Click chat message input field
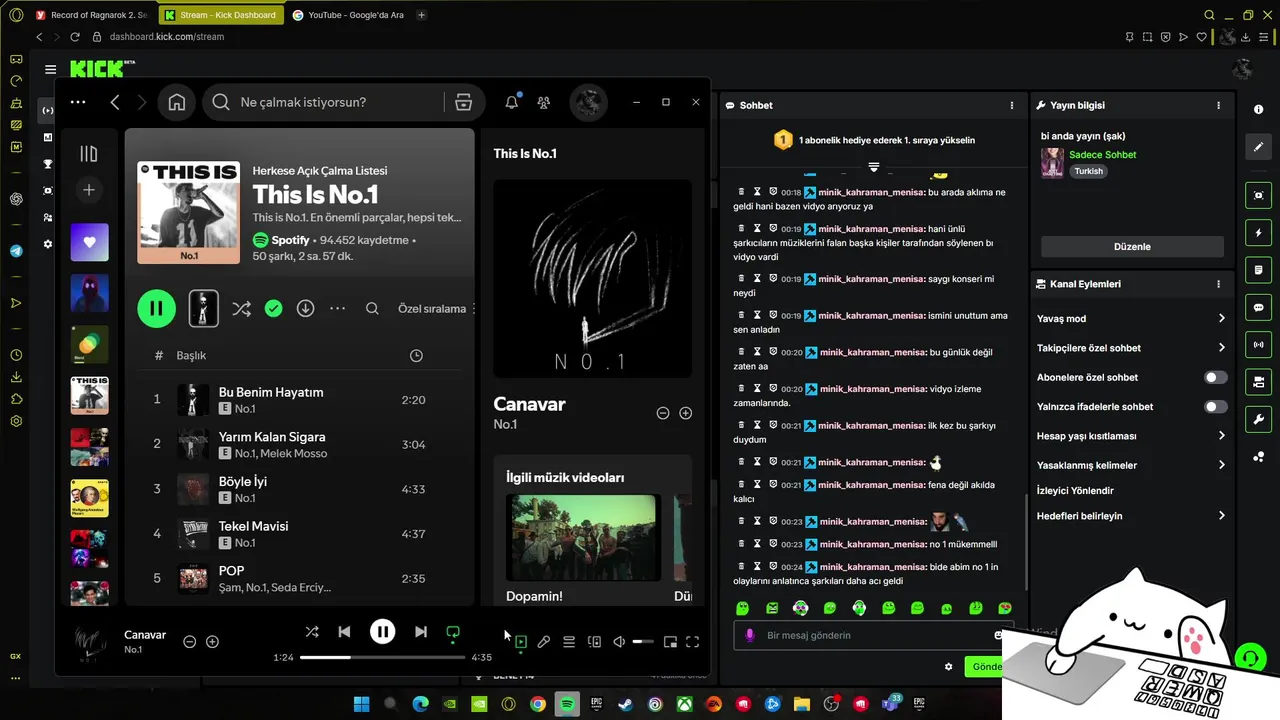Image resolution: width=1280 pixels, height=720 pixels. 870,635
